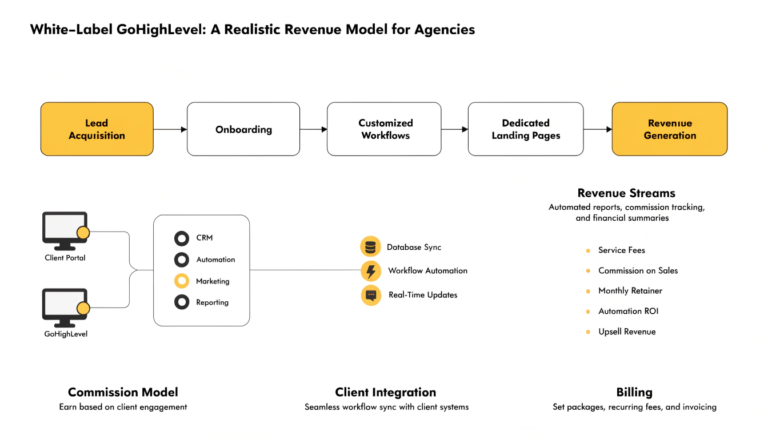Screen dimensions: 768x439
Task: Click 'Earn based on client engagement' text
Action: (123, 407)
